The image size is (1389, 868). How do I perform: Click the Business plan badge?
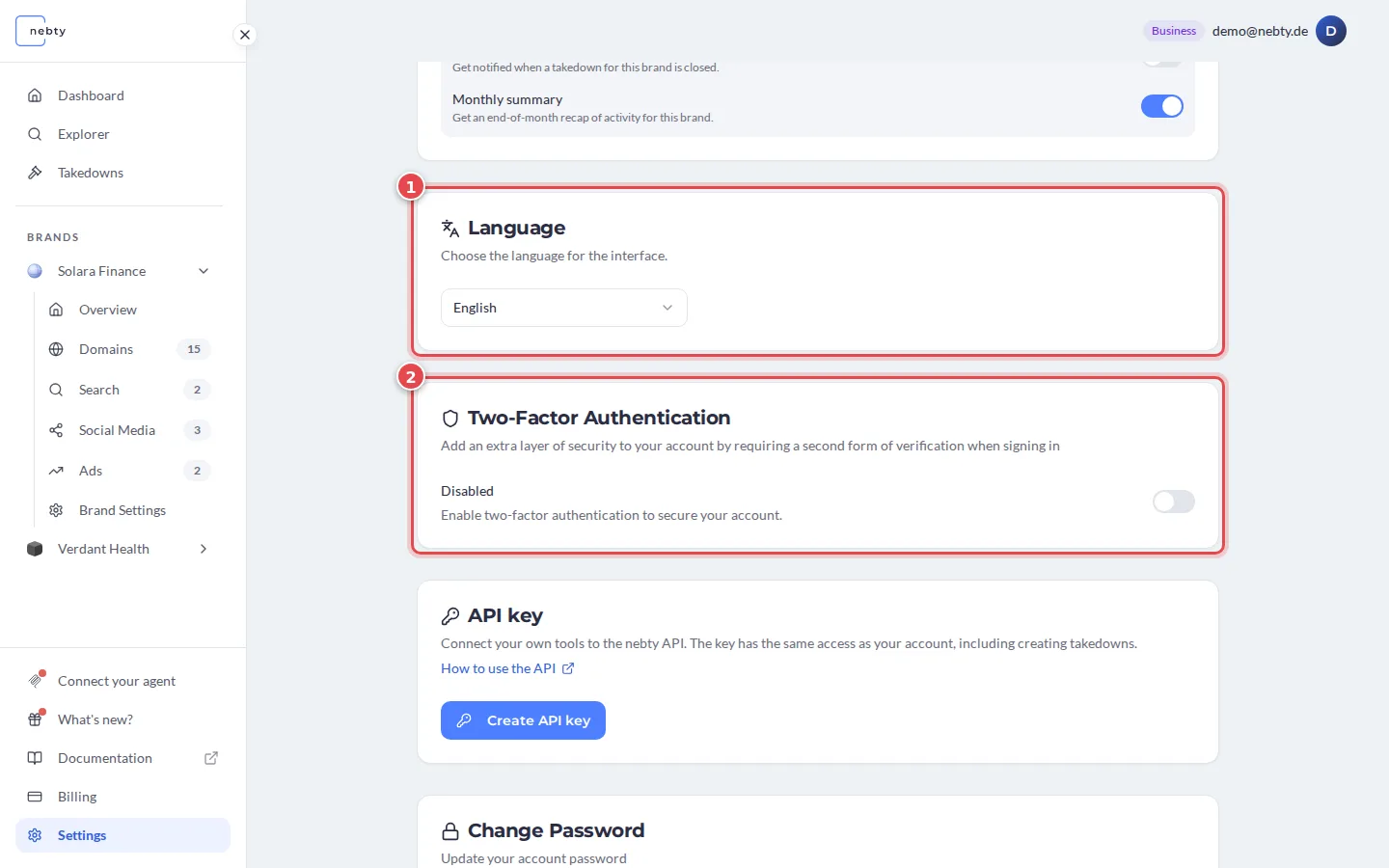click(x=1174, y=31)
